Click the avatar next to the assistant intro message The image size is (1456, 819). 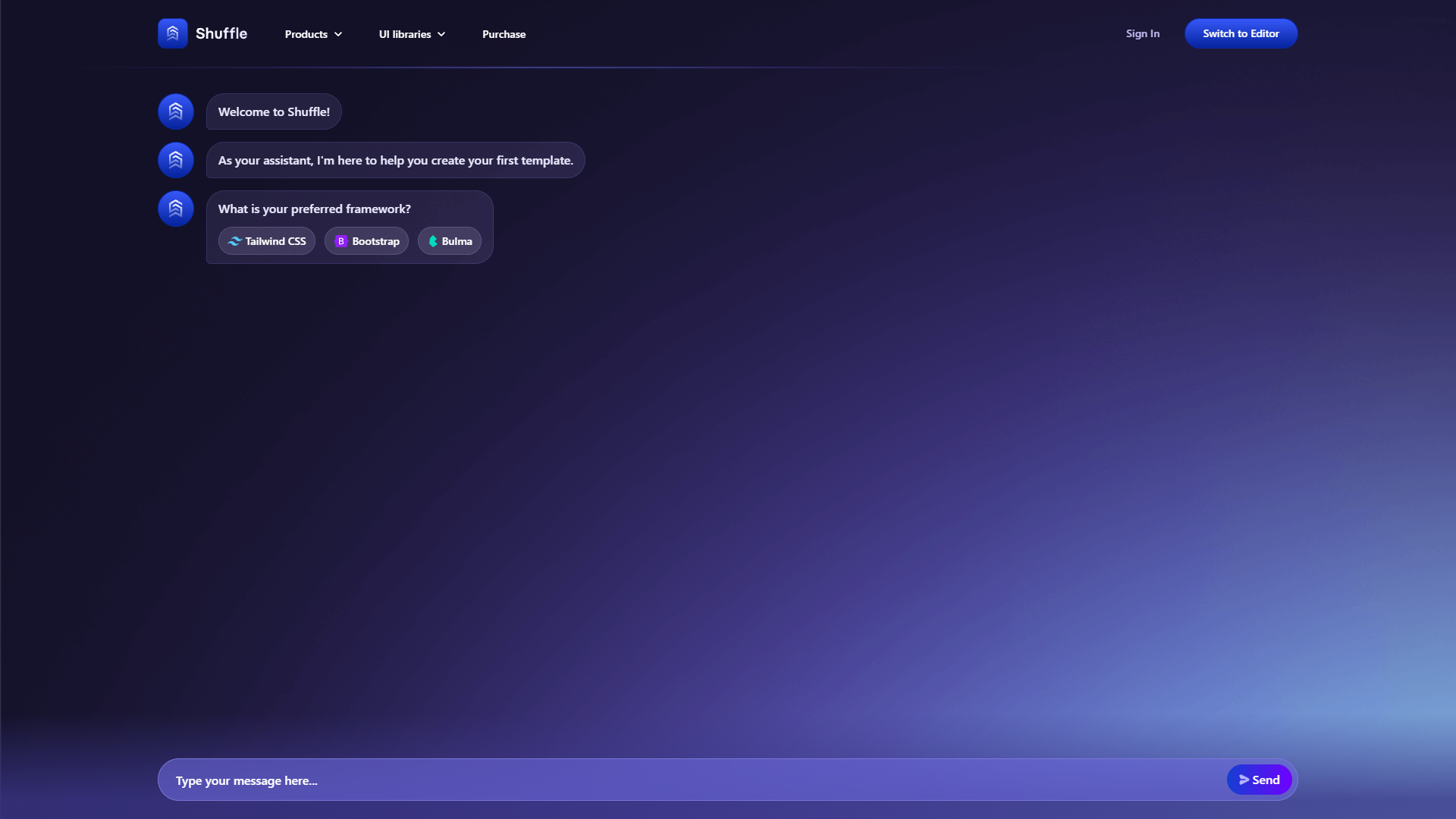(x=176, y=160)
